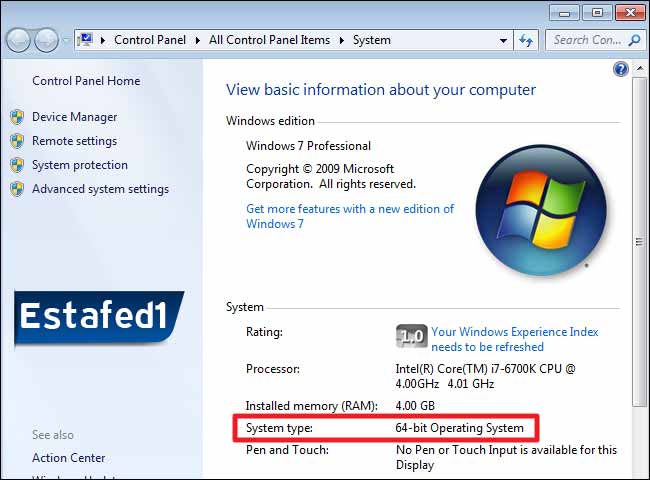650x480 pixels.
Task: Click the Windows Experience Index rating badge
Action: pyautogui.click(x=411, y=335)
